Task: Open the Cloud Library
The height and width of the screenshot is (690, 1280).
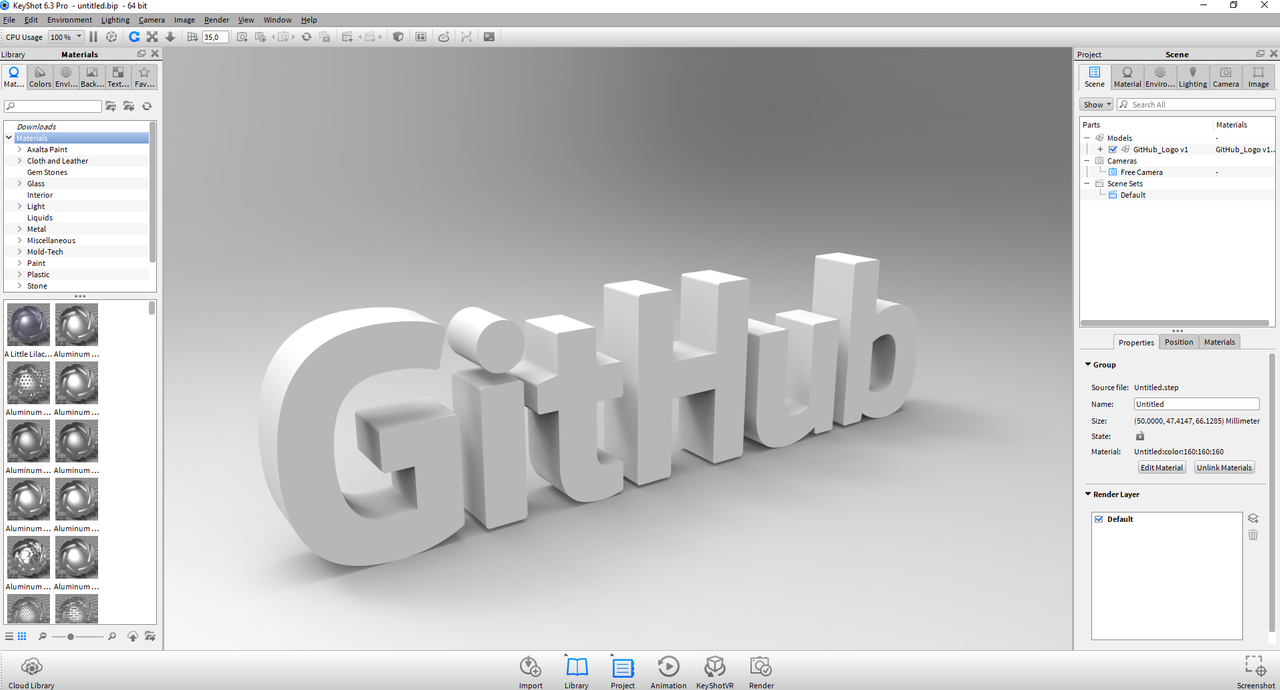Action: tap(31, 668)
